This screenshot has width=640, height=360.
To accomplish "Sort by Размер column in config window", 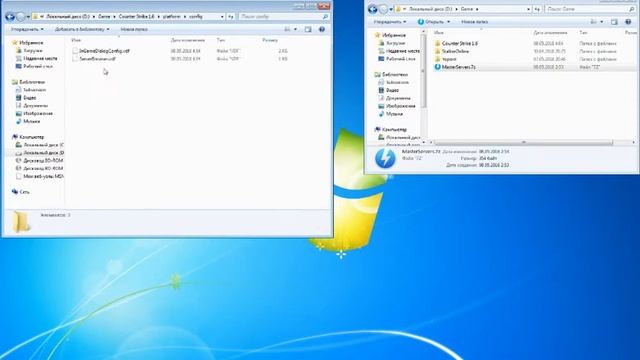I will 270,40.
